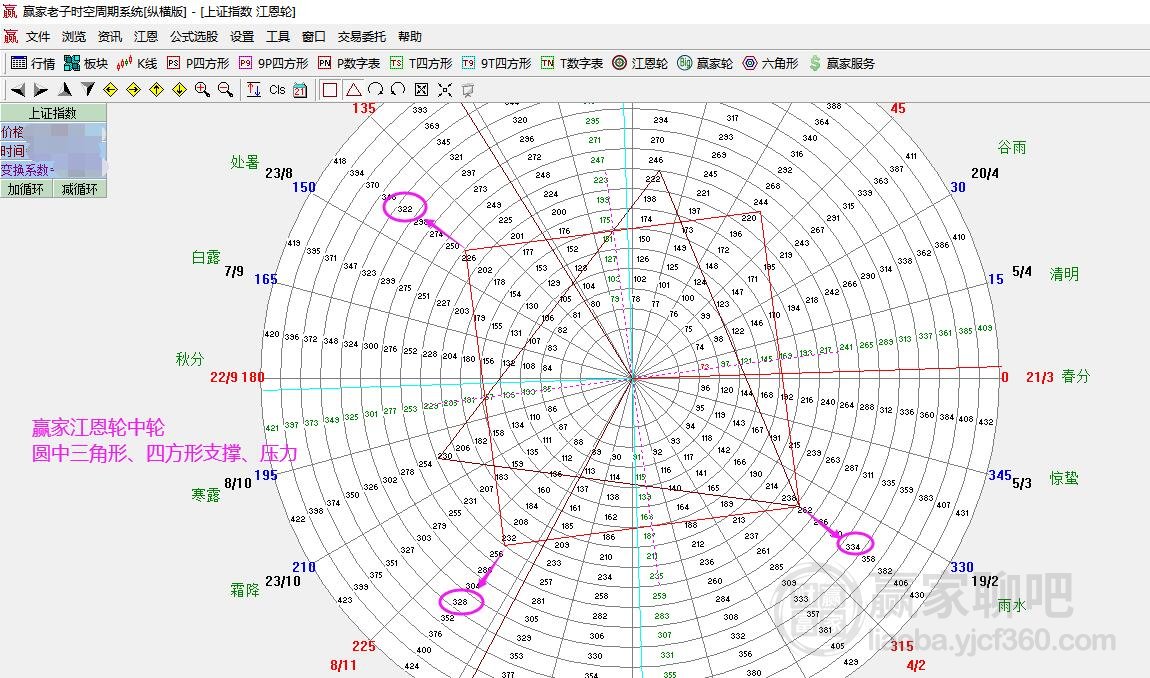Open the 窗口 menu
1150x678 pixels.
[314, 37]
